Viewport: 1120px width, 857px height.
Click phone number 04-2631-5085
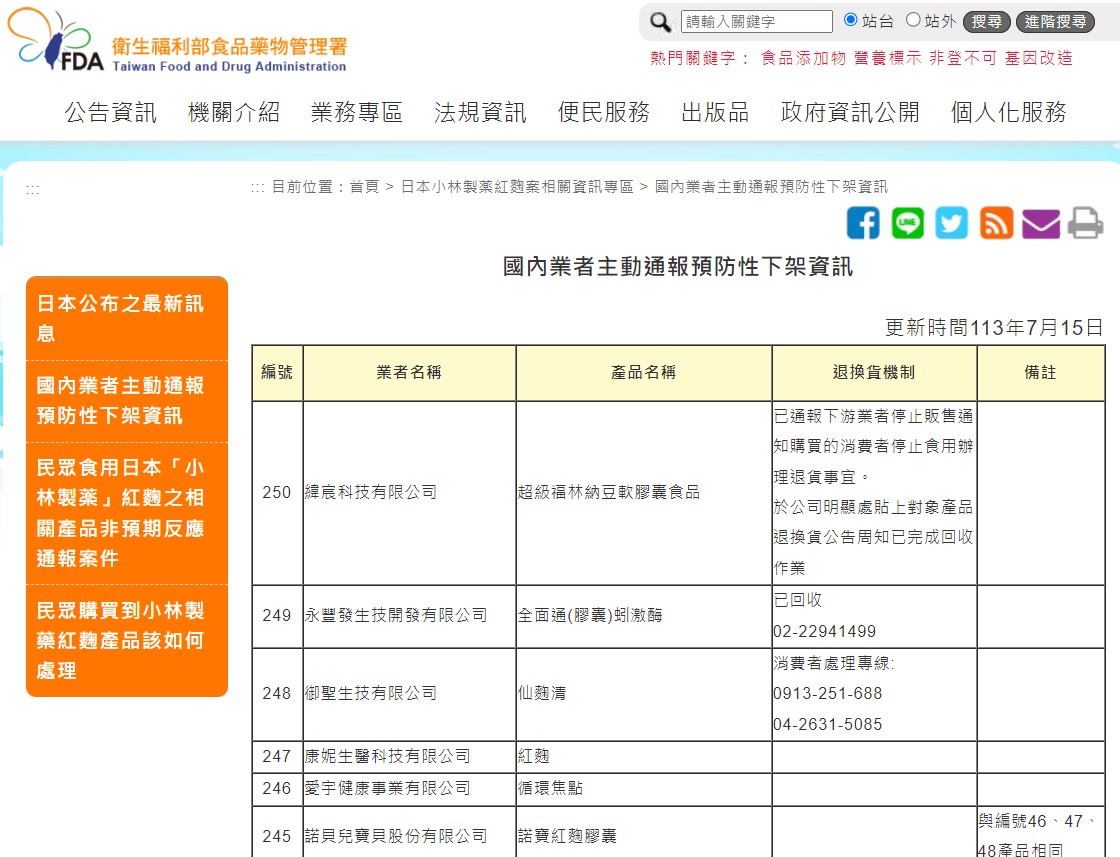(827, 724)
